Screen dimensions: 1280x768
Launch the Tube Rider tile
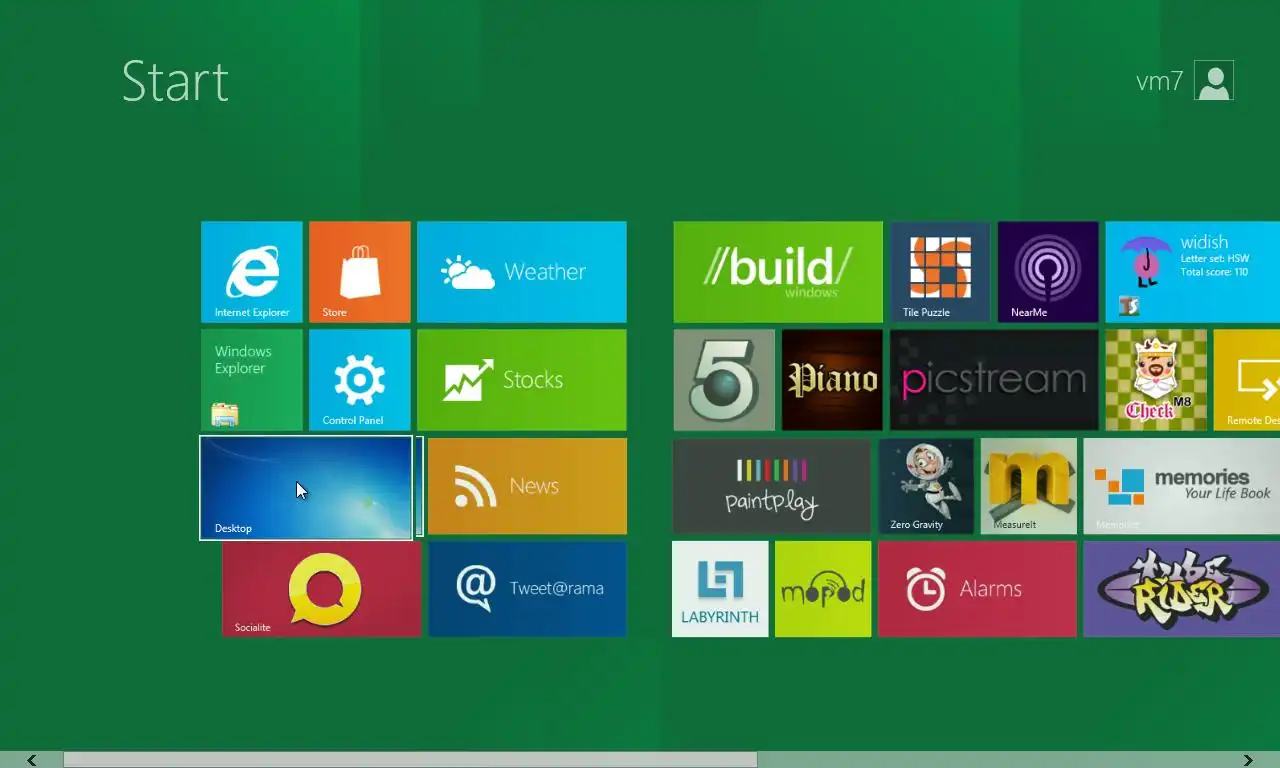(x=1182, y=589)
